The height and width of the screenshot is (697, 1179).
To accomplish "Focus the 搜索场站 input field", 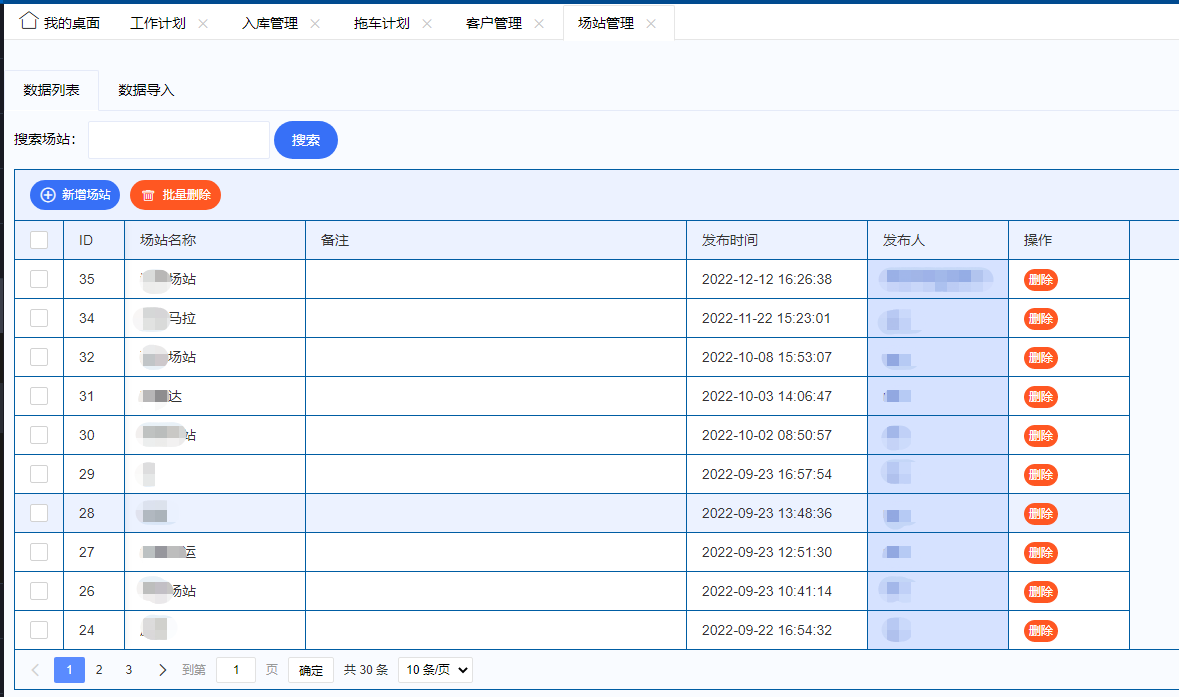I will (179, 140).
